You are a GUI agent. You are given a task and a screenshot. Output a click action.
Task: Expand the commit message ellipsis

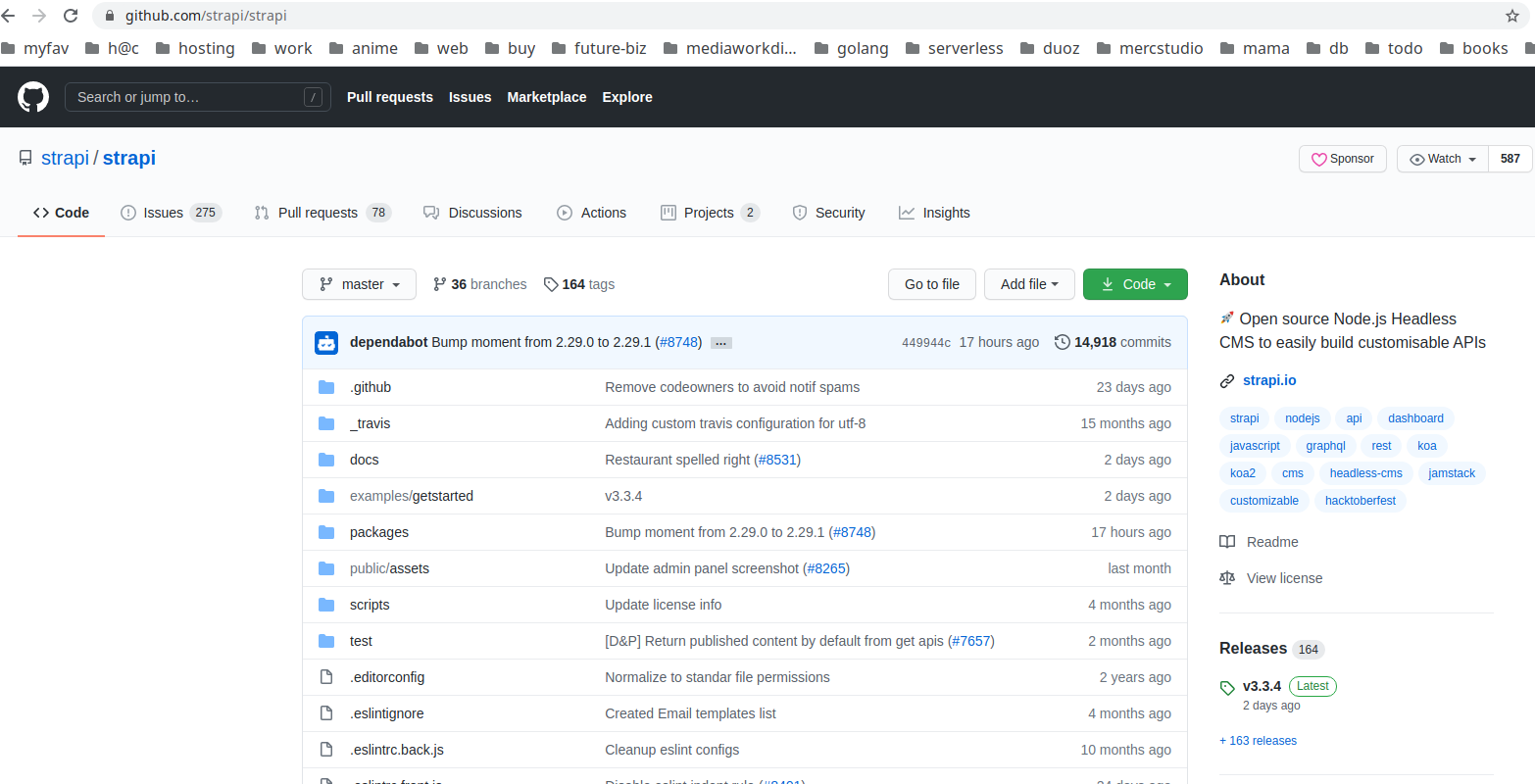pos(720,342)
